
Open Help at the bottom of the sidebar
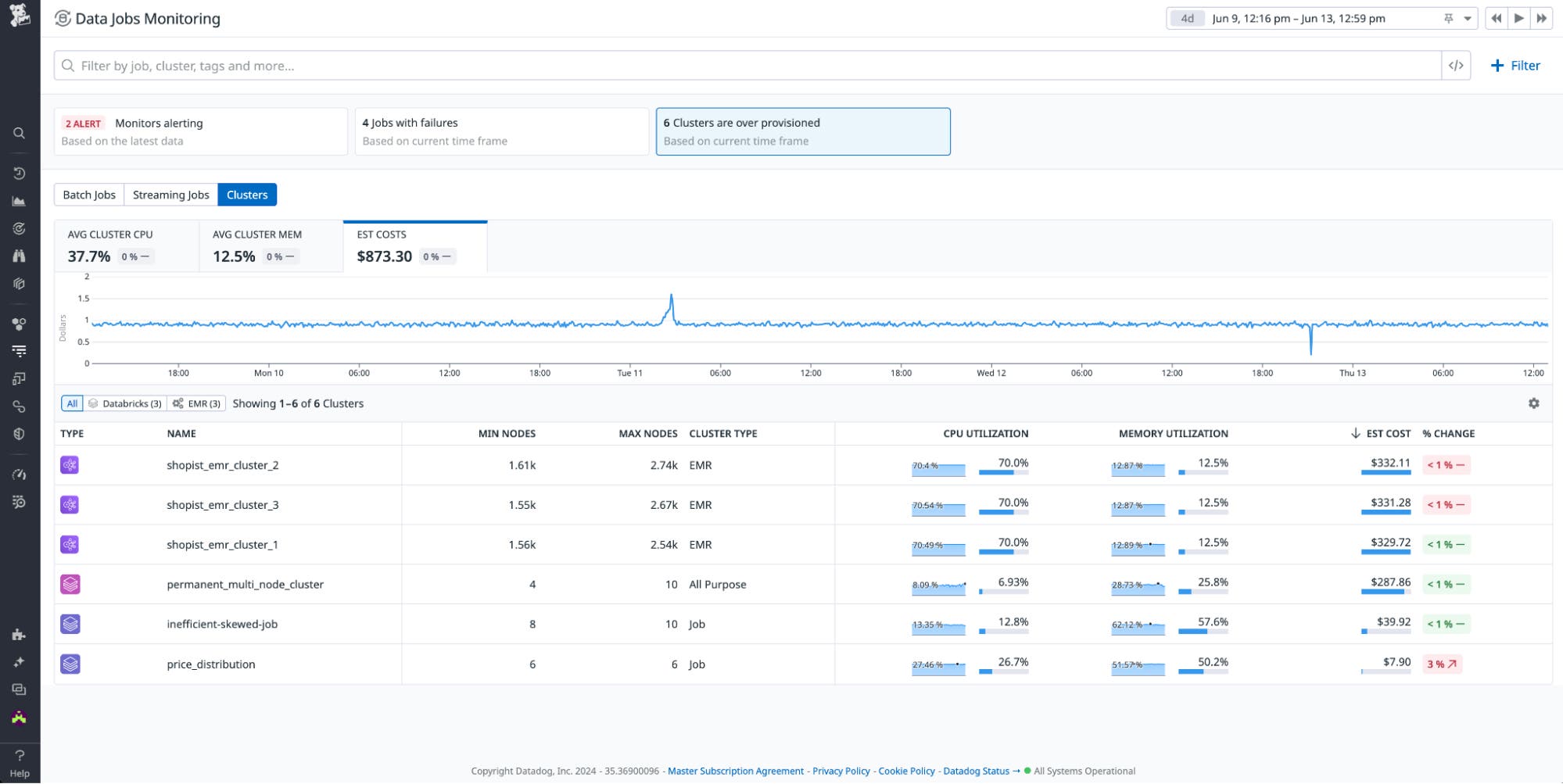pos(20,763)
